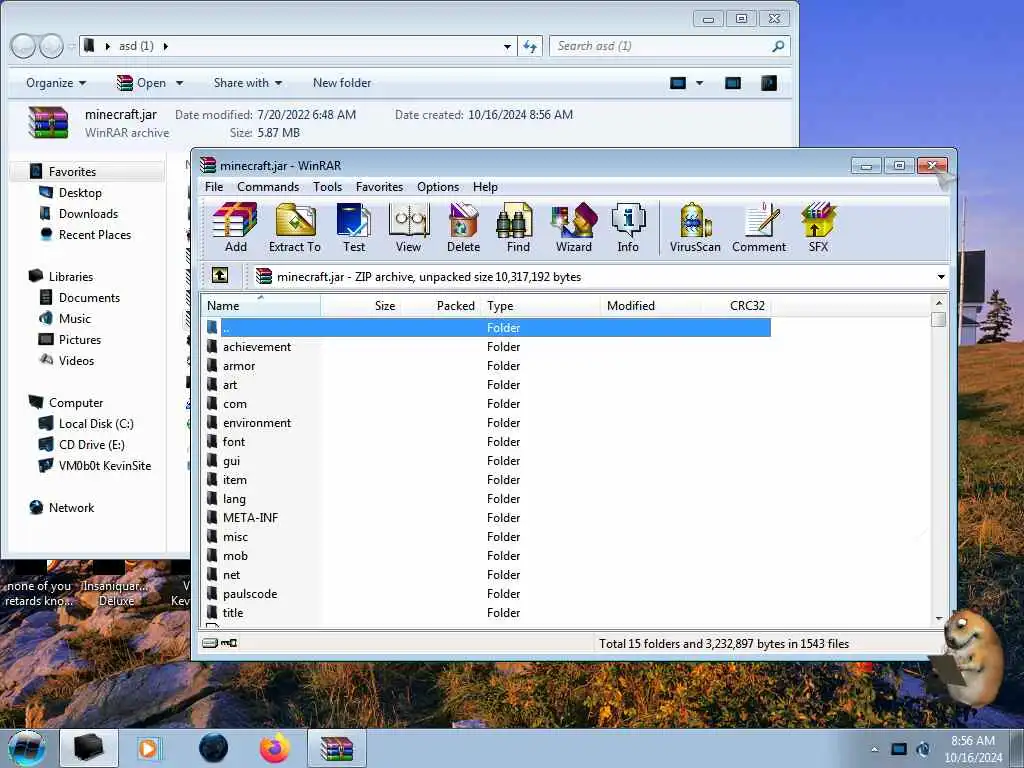Select Pictures library in navigation pane
Screen dimensions: 1024x768
pos(71,340)
